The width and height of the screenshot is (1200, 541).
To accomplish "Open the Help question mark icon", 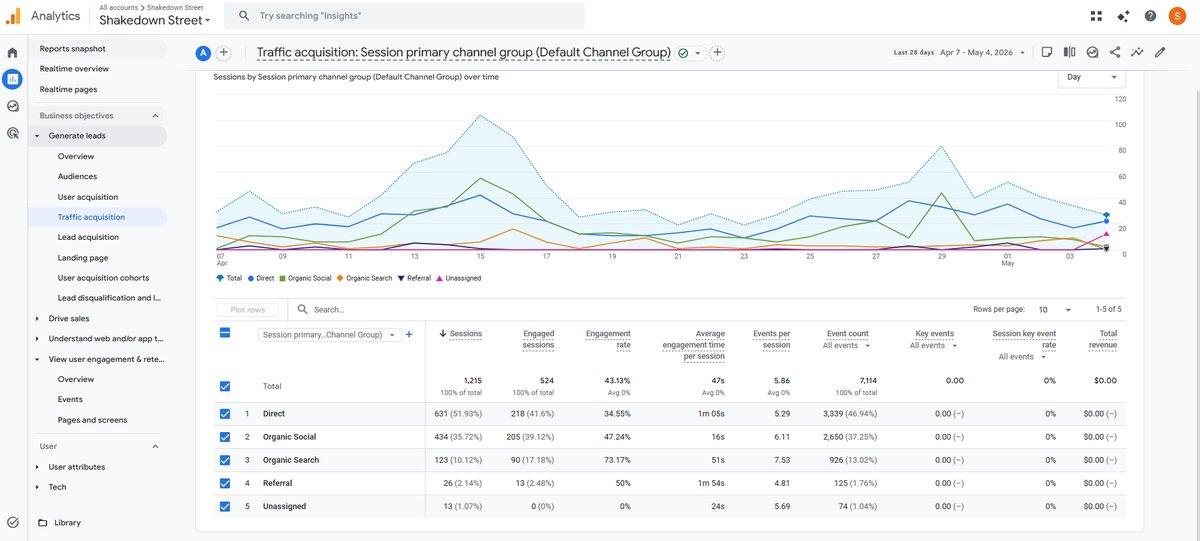I will click(x=1150, y=16).
